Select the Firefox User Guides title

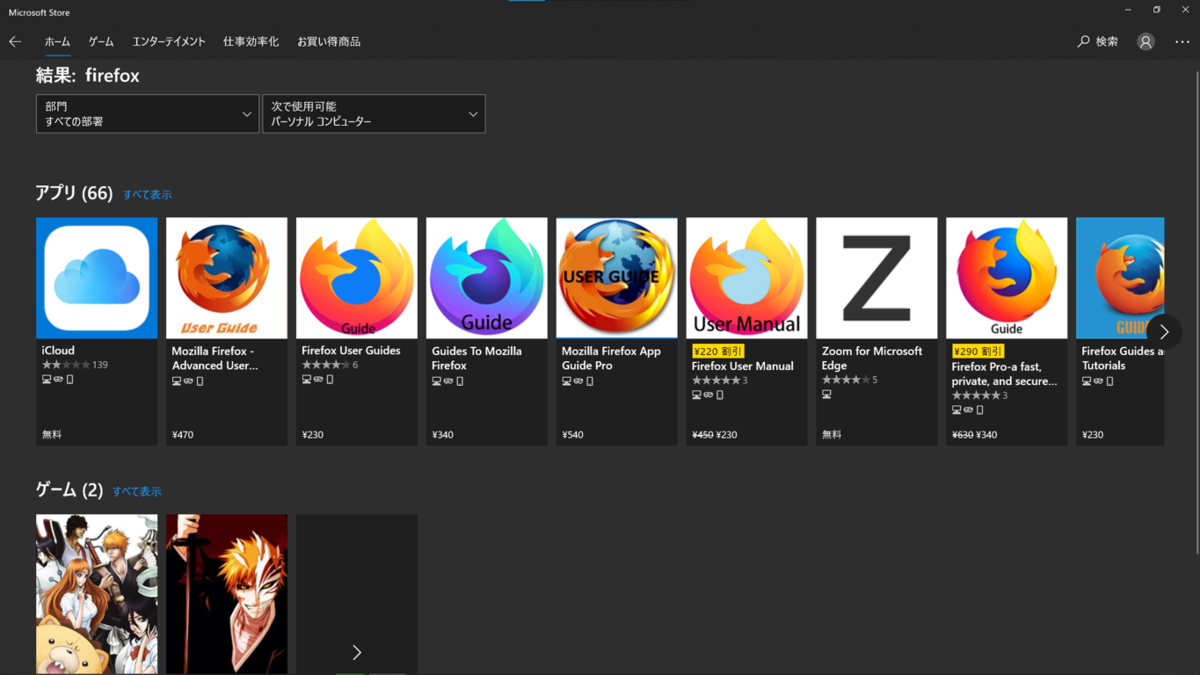click(x=351, y=351)
